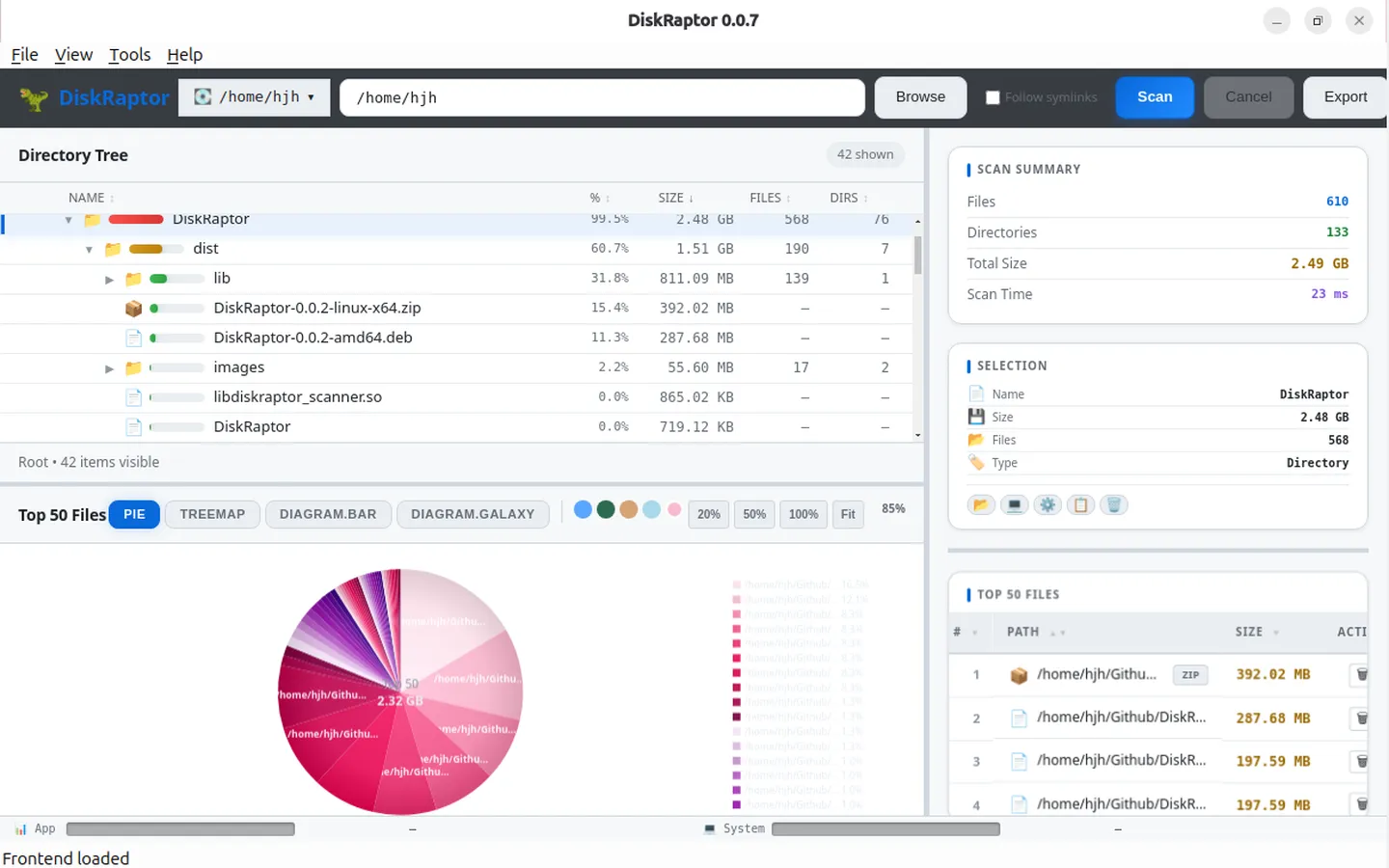Click package icon beside DiskRaptor-0.0.2-linux-x64.zip in tree
This screenshot has width=1389, height=868.
133,309
